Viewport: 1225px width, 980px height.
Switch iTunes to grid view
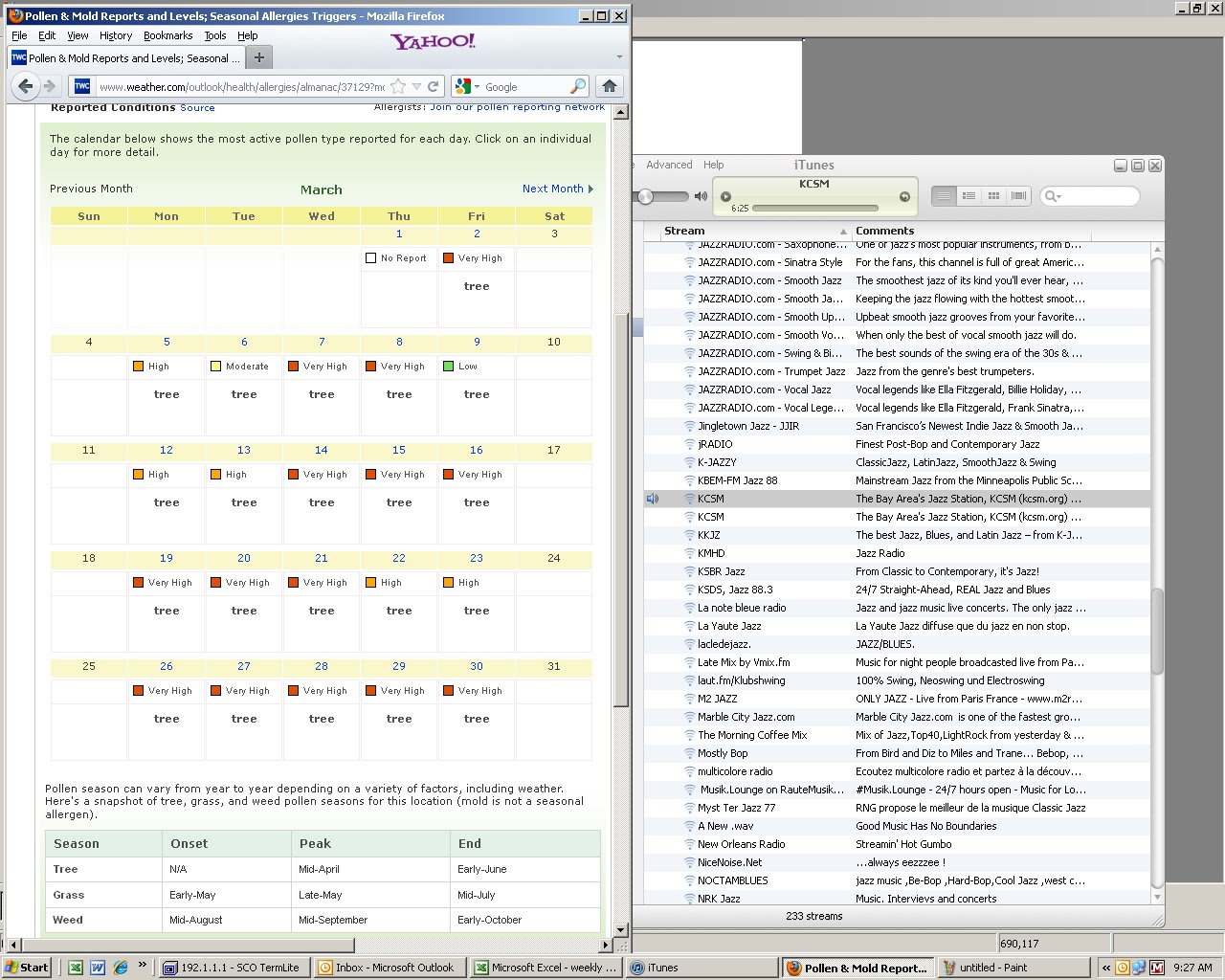point(993,196)
